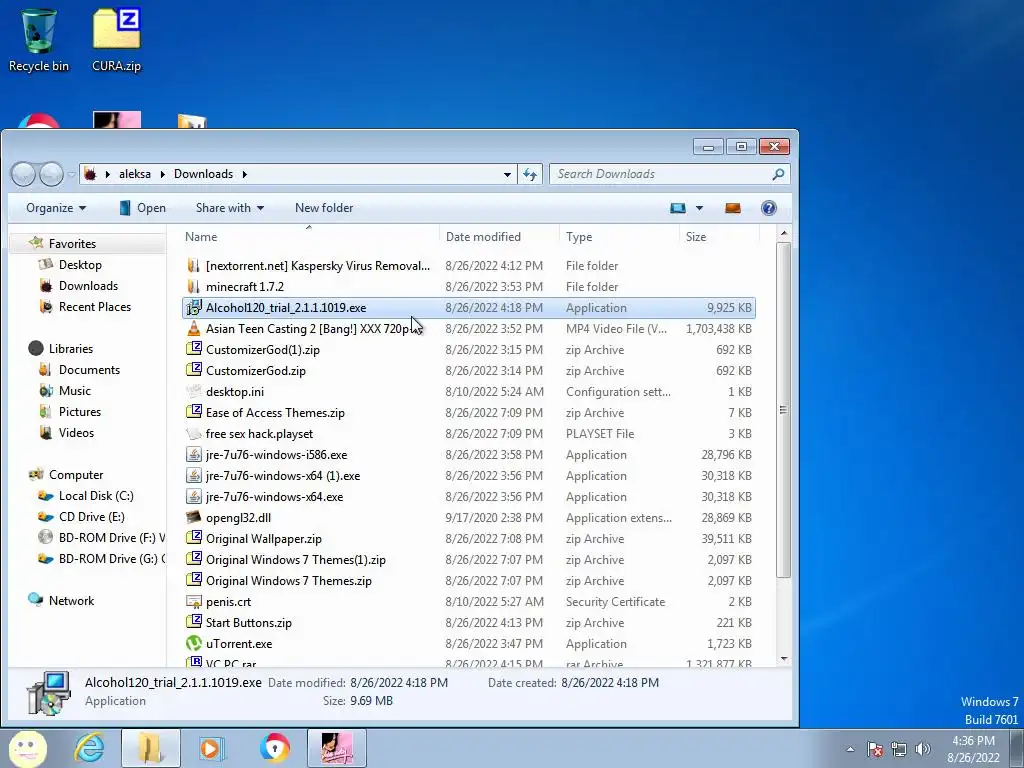Click the minecraft 1.7.2 folder icon
Image resolution: width=1024 pixels, height=768 pixels.
[x=193, y=287]
